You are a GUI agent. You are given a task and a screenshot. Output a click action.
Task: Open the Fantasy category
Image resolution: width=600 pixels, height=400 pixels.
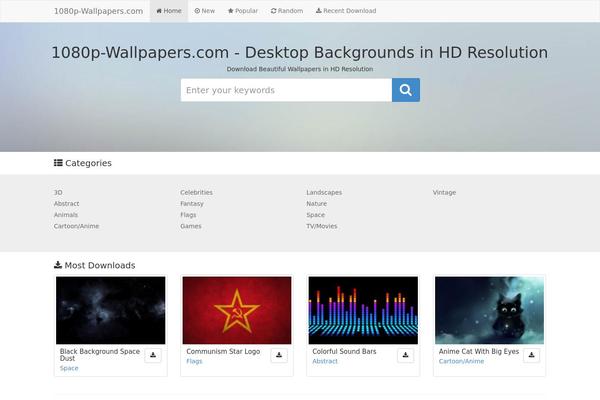tap(192, 204)
